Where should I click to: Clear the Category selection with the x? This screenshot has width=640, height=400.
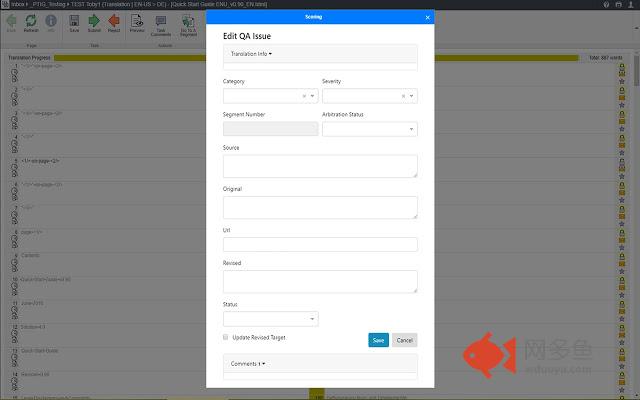point(304,96)
